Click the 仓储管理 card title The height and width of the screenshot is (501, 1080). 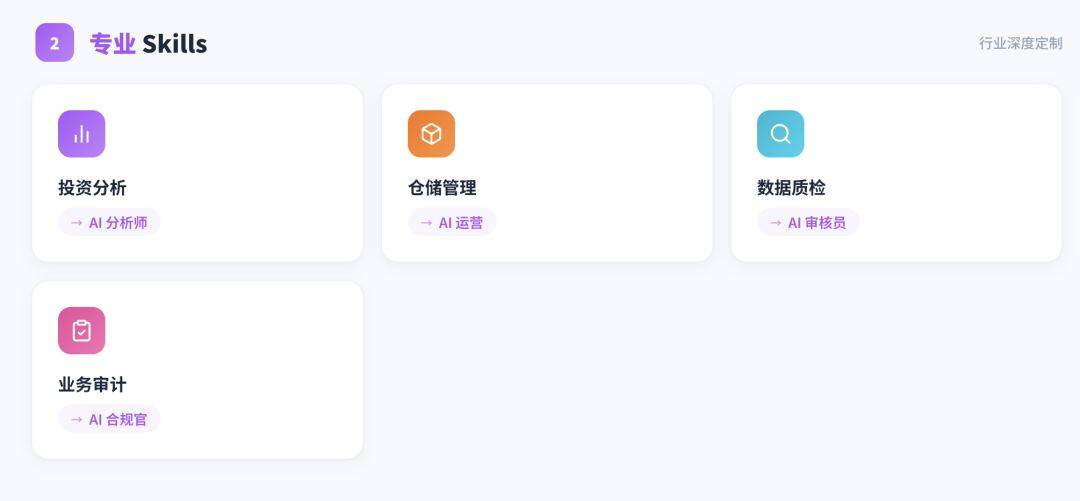[x=442, y=188]
